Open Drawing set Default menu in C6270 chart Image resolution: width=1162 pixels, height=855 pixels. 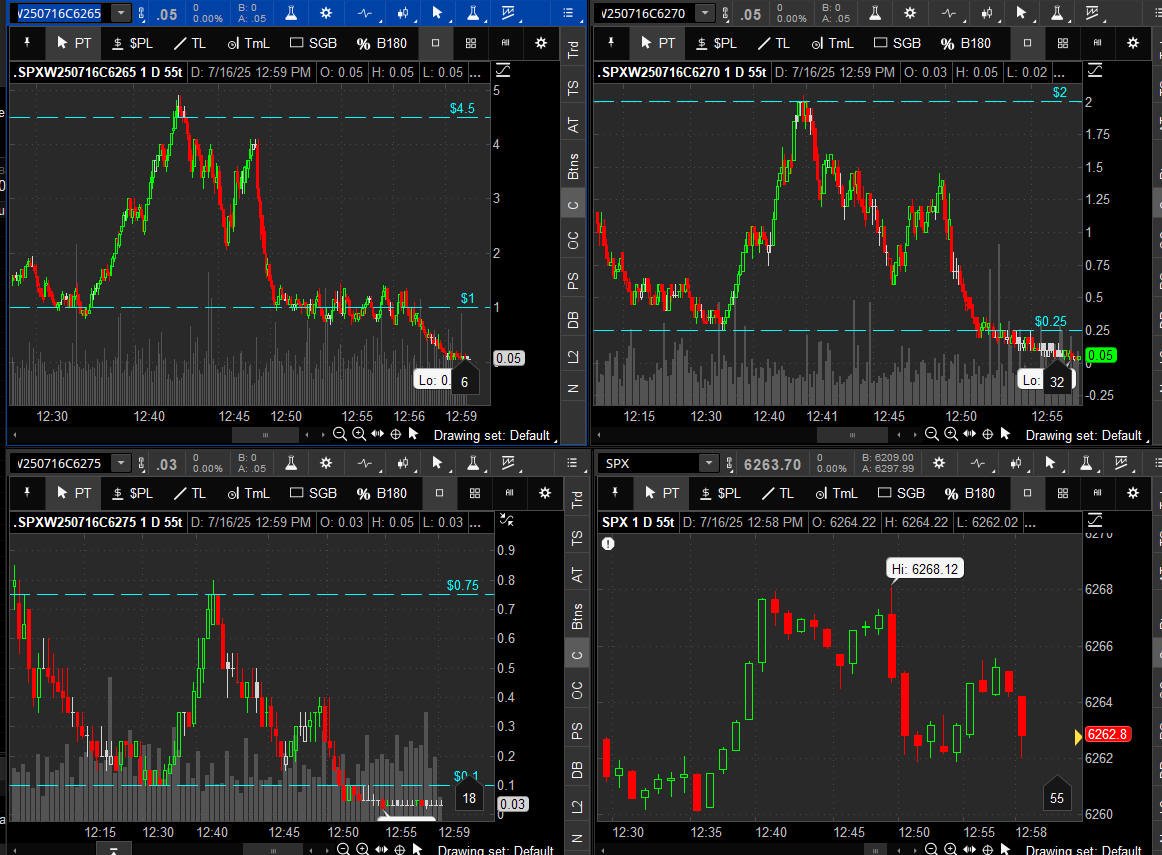(x=1083, y=435)
